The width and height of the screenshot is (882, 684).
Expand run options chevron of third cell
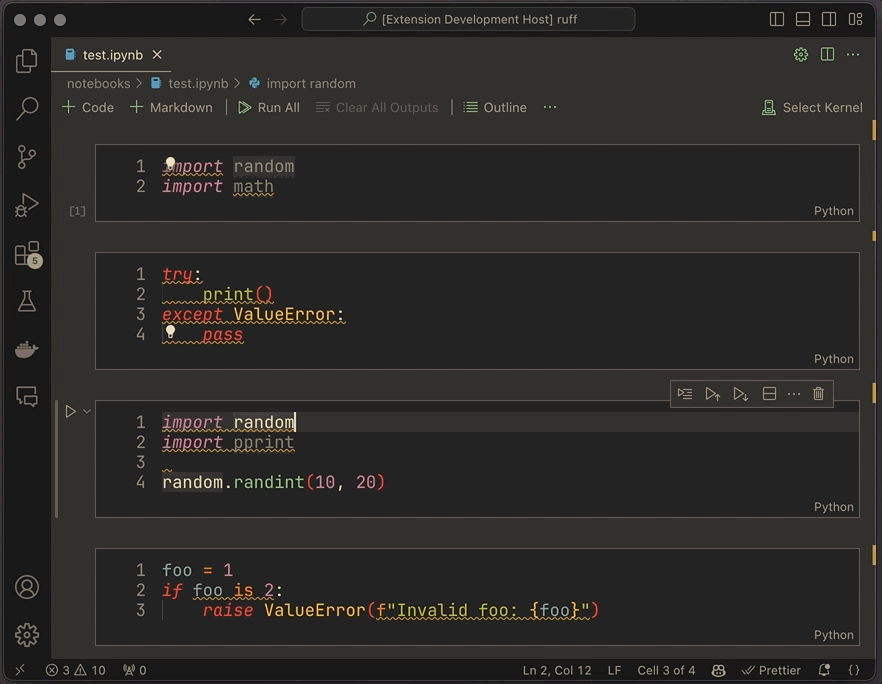pos(87,412)
